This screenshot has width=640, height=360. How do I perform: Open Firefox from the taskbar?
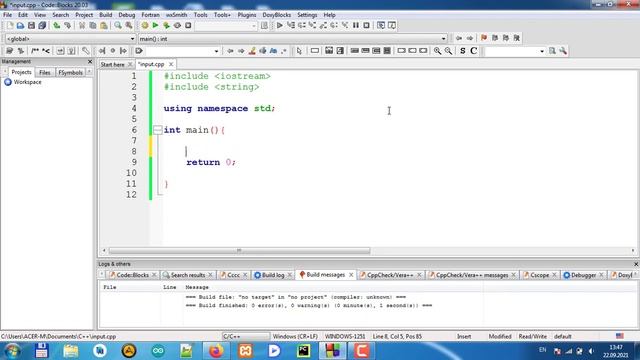(216, 351)
